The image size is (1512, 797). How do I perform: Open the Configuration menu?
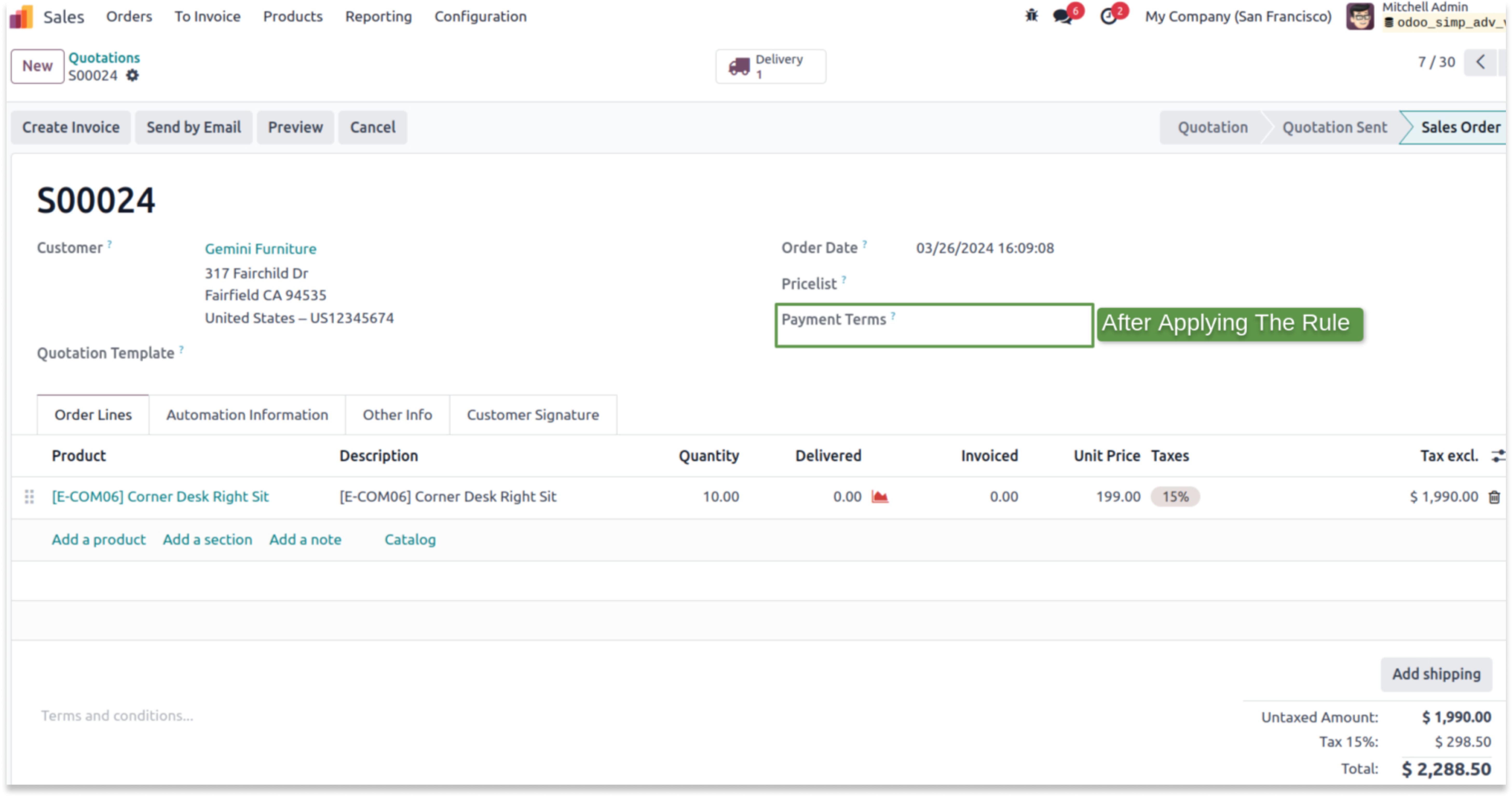(480, 16)
